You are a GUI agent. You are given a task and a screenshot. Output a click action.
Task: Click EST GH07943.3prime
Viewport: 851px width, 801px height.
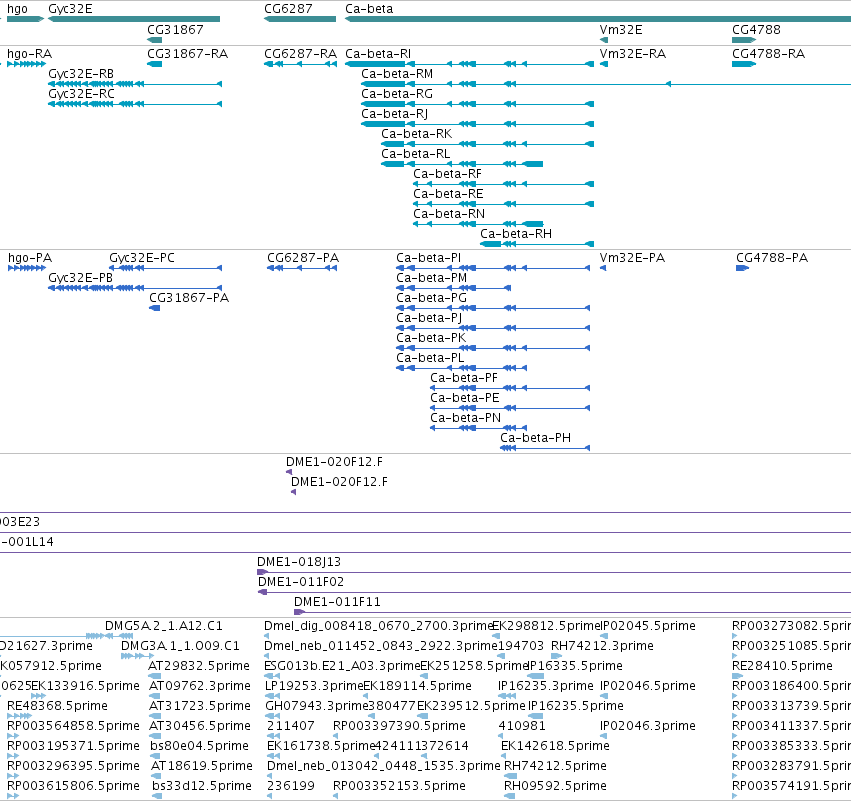click(272, 716)
